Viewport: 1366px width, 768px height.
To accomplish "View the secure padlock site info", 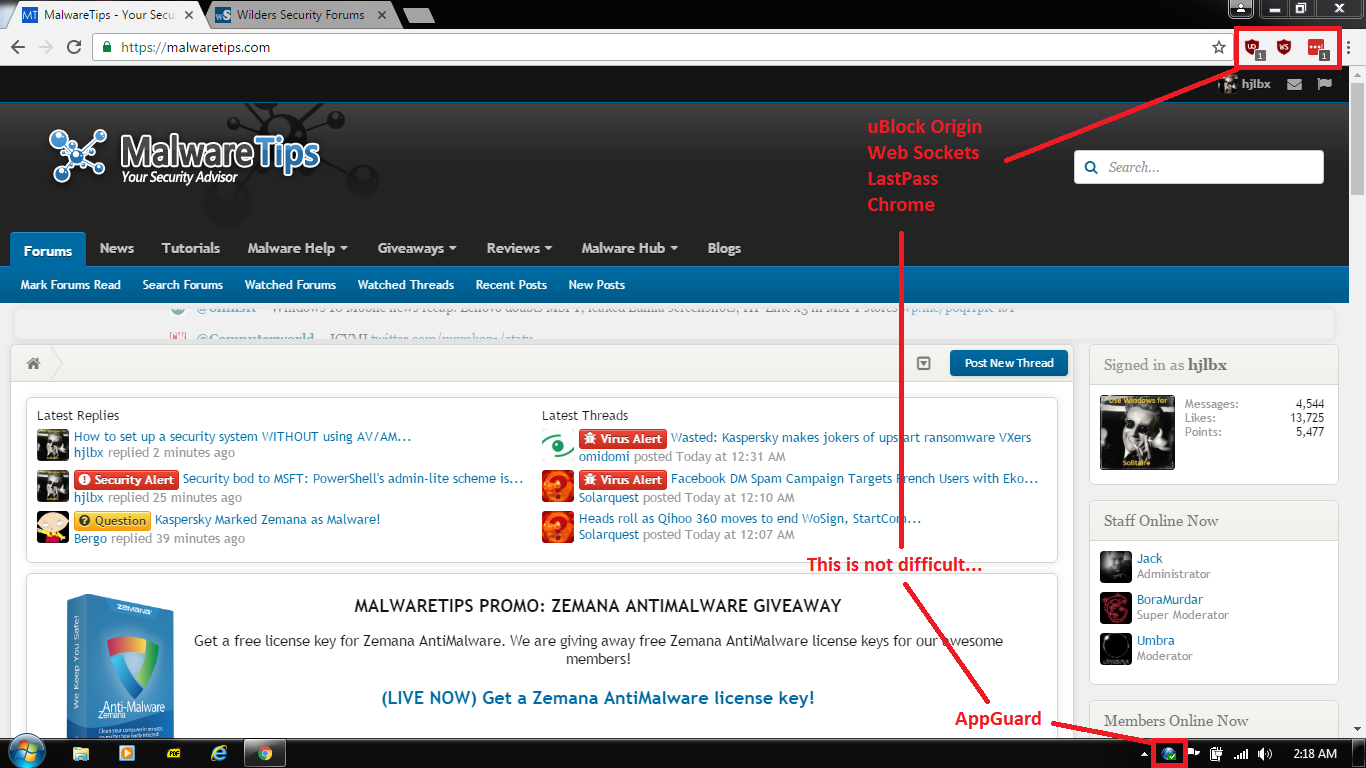I will pyautogui.click(x=106, y=47).
